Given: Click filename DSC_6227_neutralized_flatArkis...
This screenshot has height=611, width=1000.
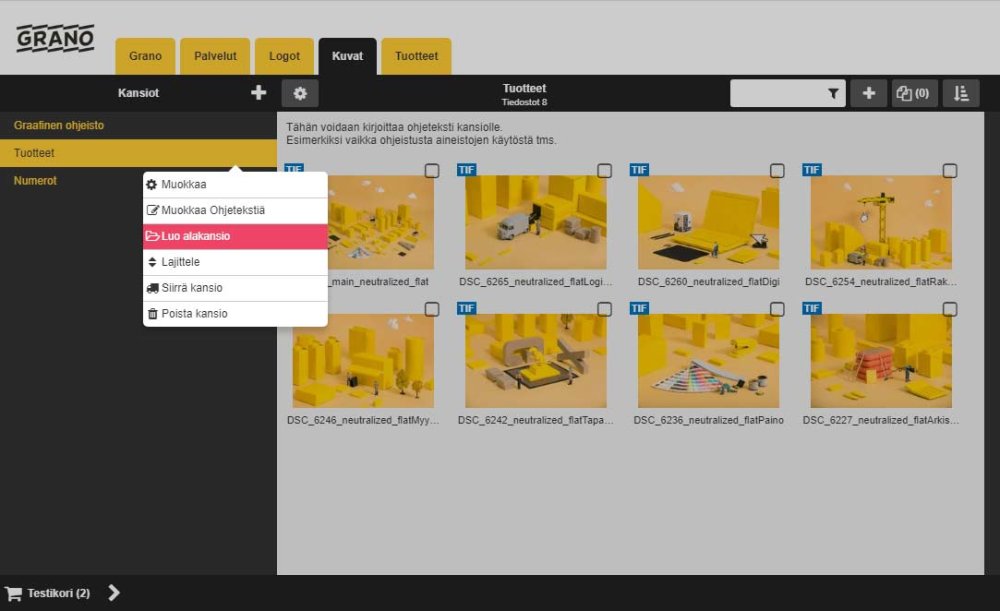Looking at the screenshot, I should tap(881, 420).
